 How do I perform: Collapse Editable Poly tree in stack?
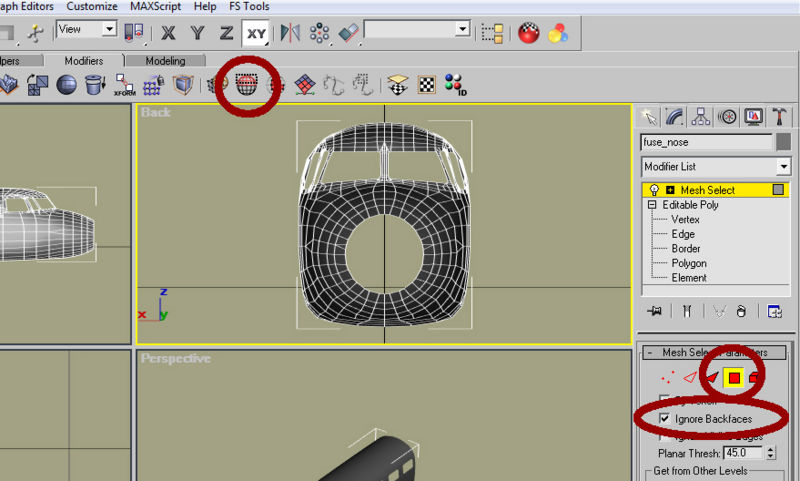652,205
